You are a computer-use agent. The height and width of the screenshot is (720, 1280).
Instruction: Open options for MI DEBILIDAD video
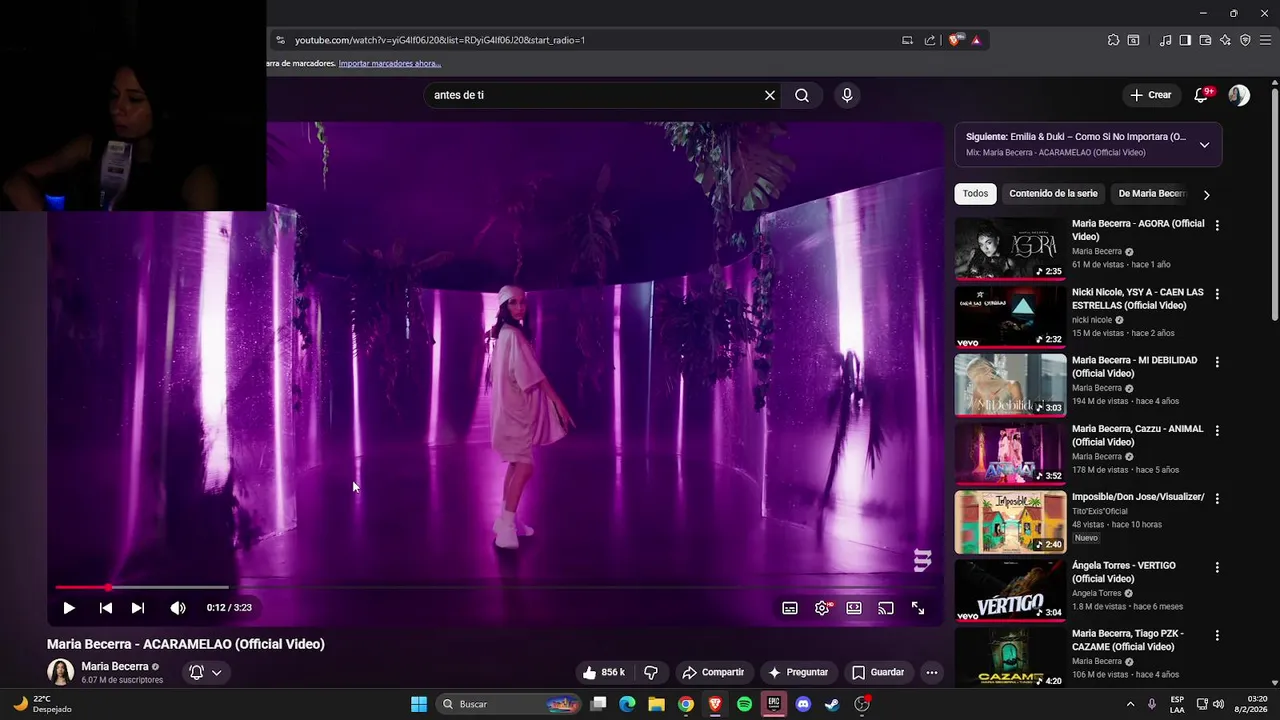click(1217, 362)
